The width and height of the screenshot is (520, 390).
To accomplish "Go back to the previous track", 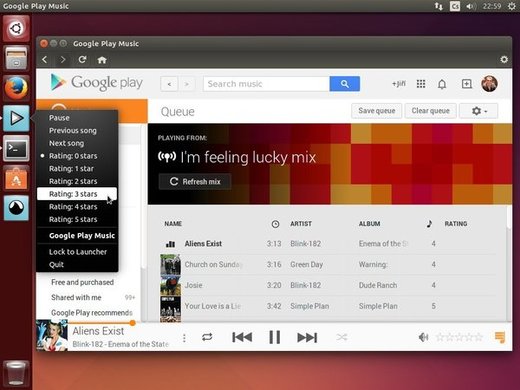I will coord(242,337).
